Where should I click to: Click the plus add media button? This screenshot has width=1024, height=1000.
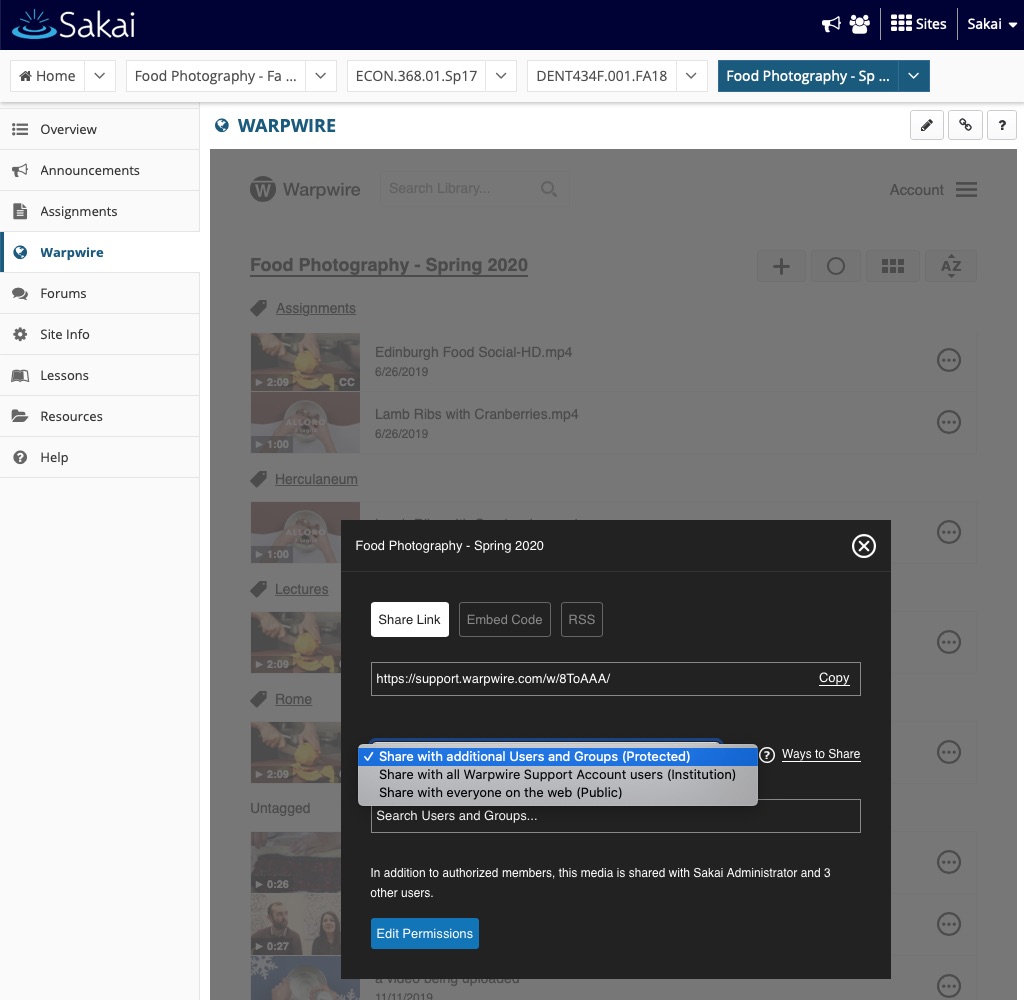click(x=781, y=266)
